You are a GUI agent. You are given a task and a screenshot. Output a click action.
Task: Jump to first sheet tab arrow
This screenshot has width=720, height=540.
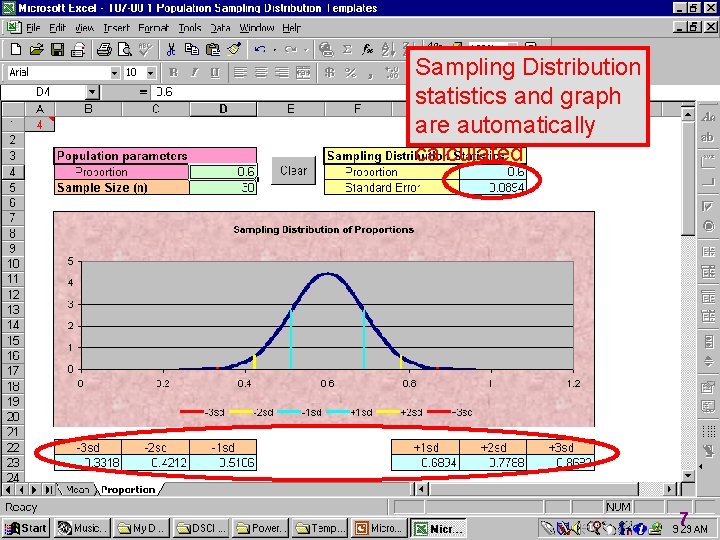point(8,489)
